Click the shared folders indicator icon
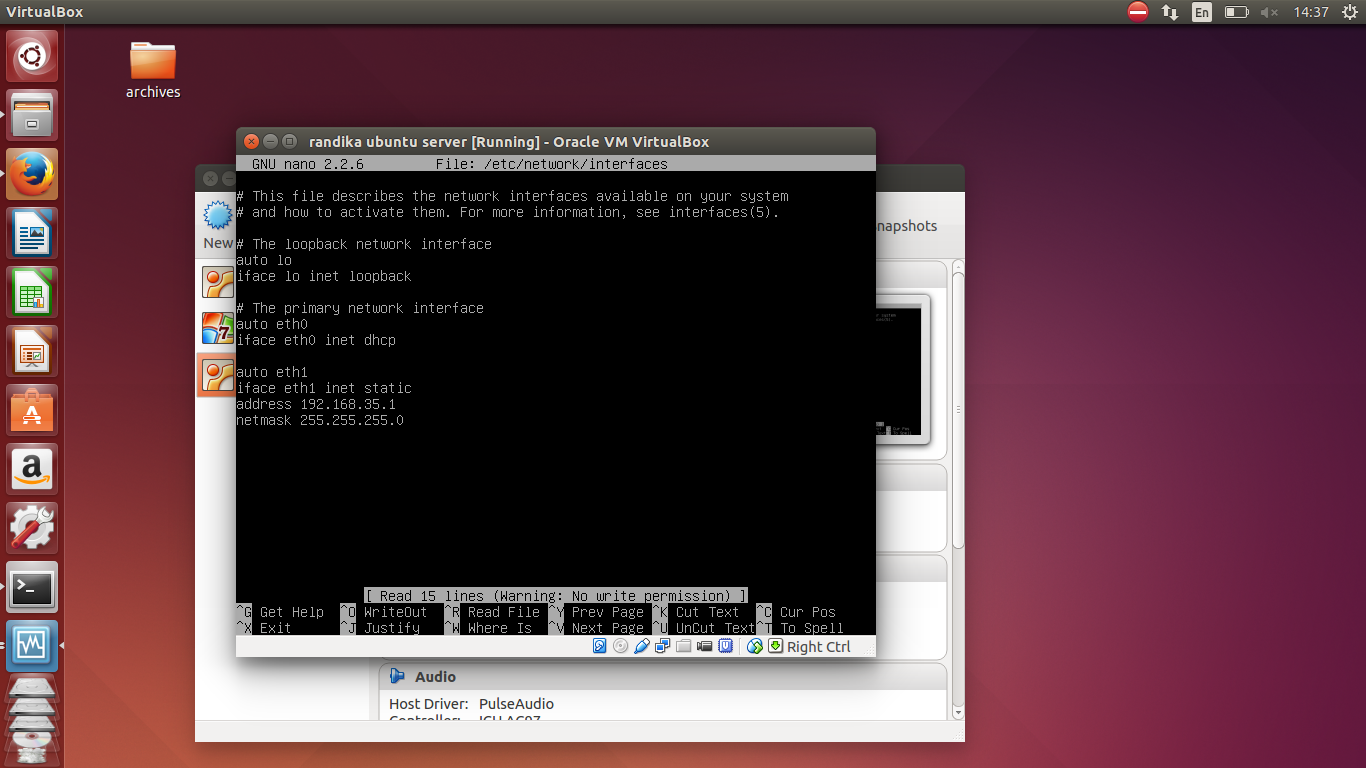The image size is (1366, 768). pos(683,646)
